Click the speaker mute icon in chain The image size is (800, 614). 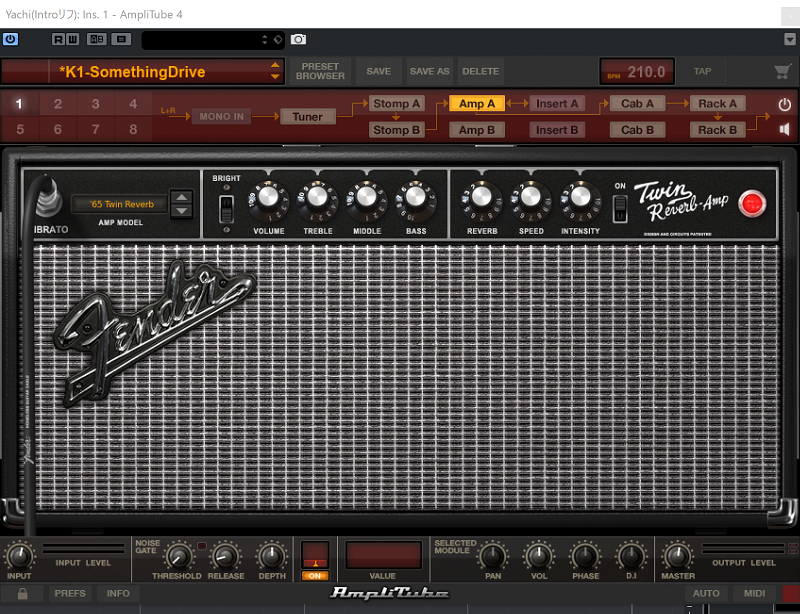coord(785,129)
